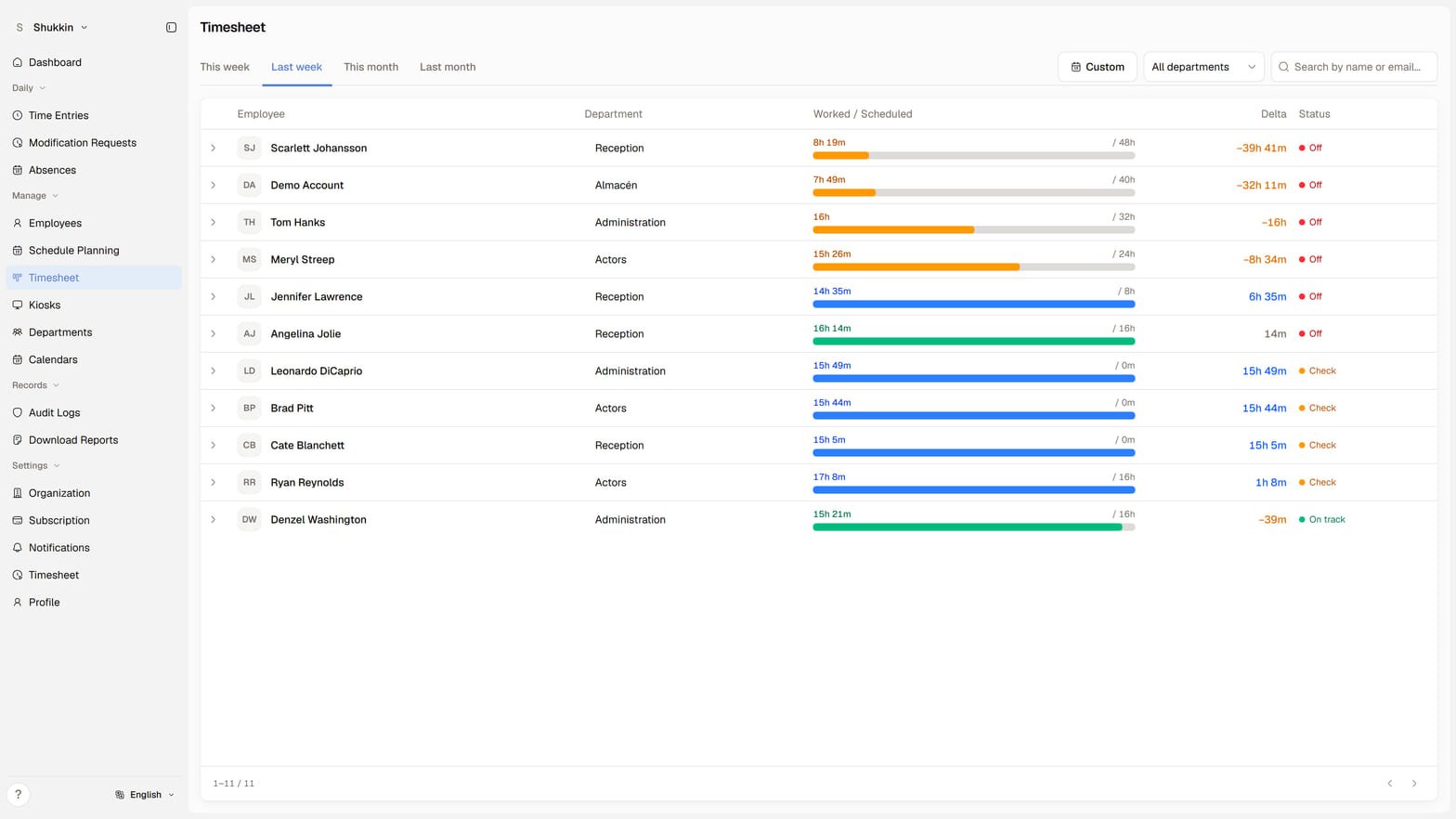Select the Last week tab
This screenshot has width=1456, height=819.
[x=296, y=67]
